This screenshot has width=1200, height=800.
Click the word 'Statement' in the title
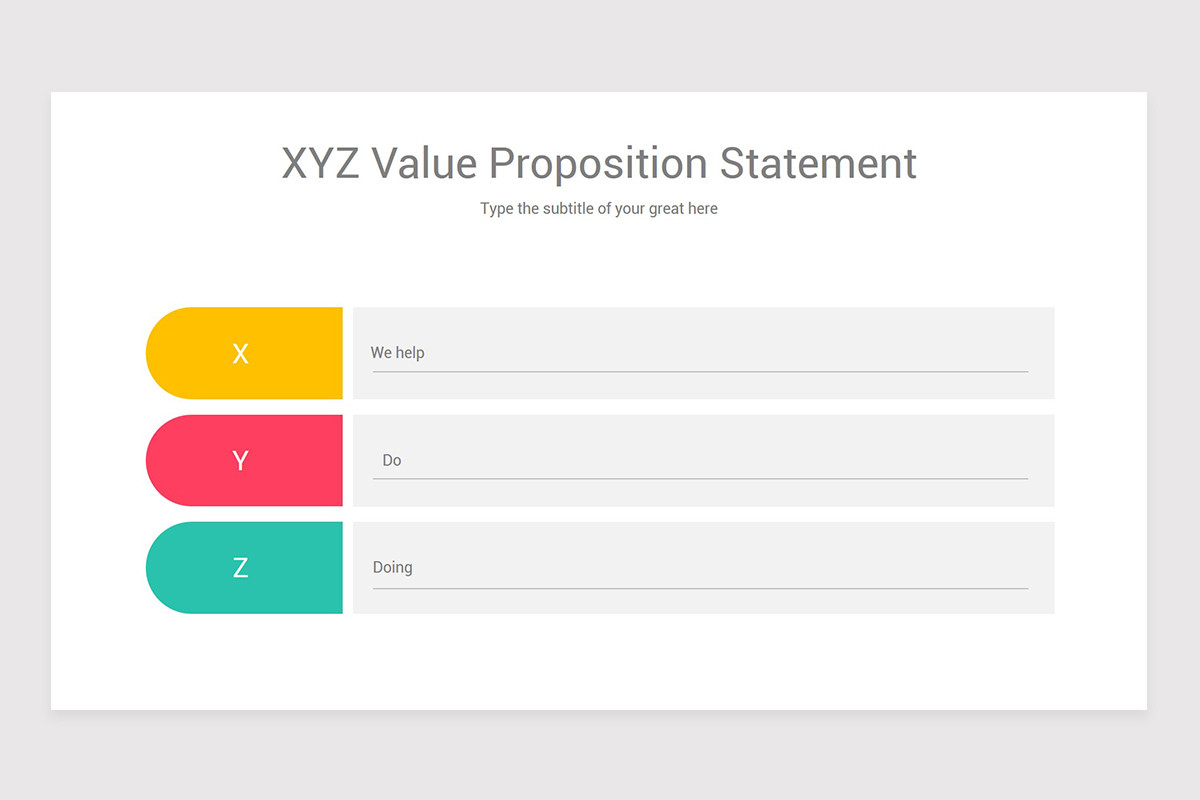[818, 163]
